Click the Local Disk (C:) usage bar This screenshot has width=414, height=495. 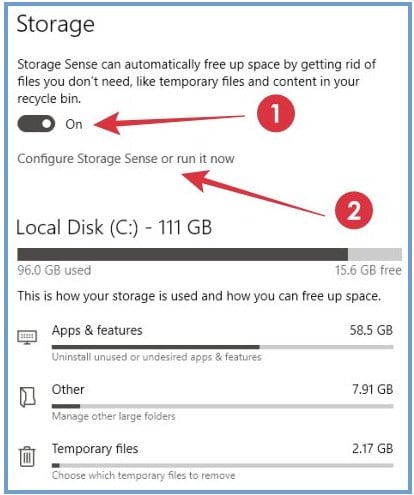(x=209, y=254)
